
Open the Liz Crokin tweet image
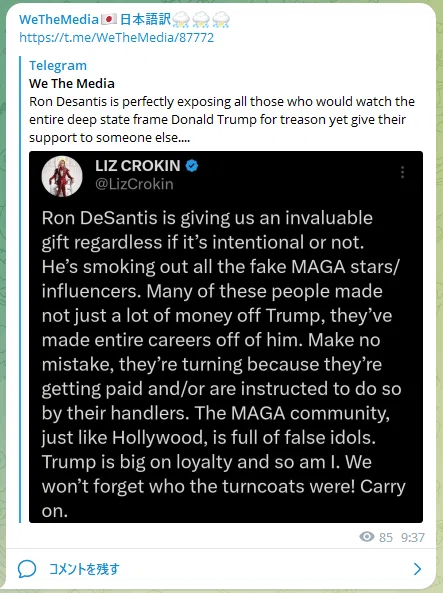[226, 337]
